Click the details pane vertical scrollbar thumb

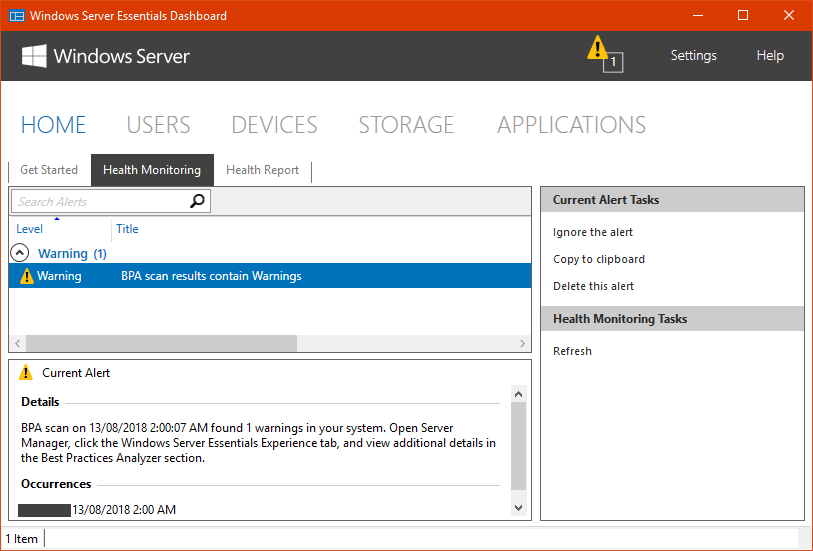pyautogui.click(x=518, y=446)
